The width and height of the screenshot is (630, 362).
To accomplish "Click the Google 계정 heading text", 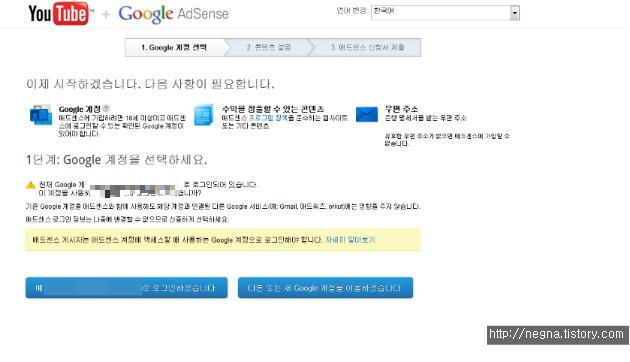I will pos(80,109).
